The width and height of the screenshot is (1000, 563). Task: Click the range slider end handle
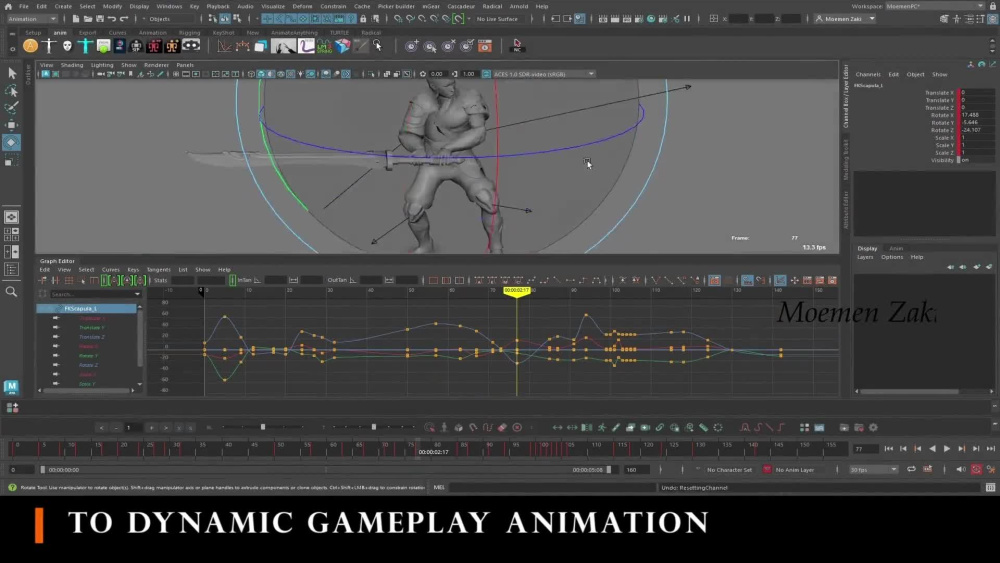pyautogui.click(x=608, y=470)
